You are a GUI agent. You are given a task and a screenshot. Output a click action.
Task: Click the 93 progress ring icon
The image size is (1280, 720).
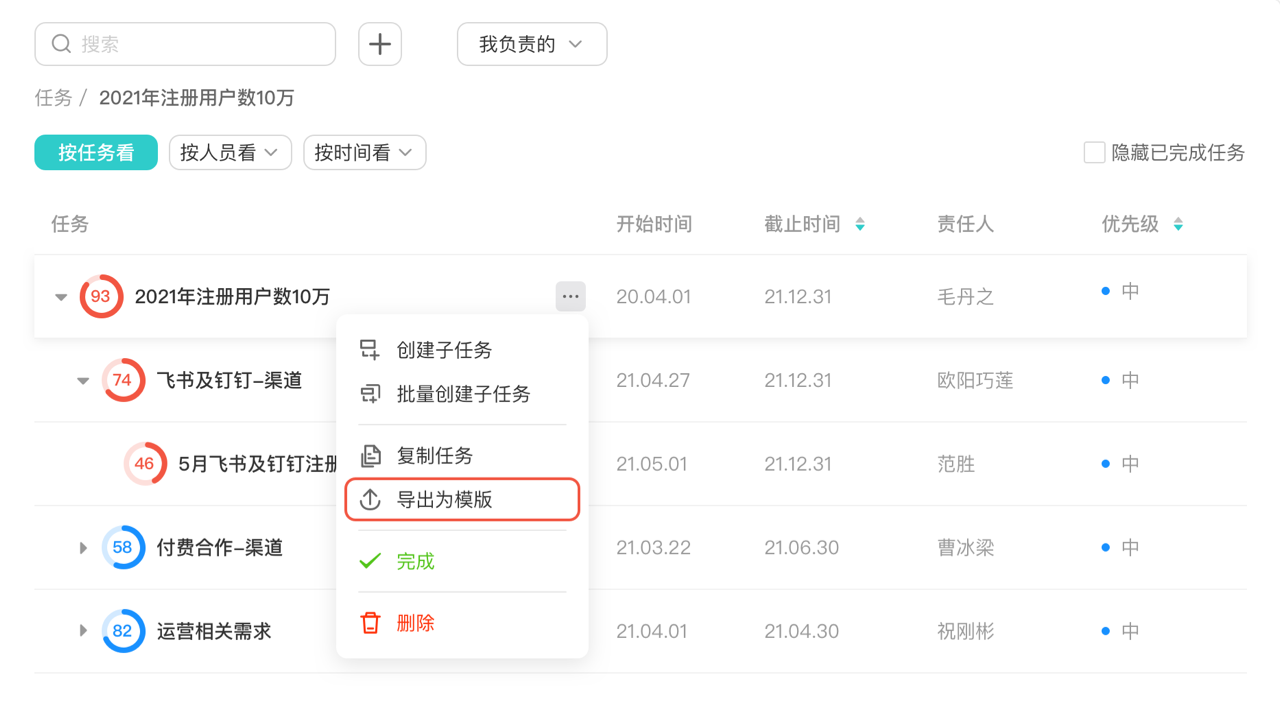tap(101, 296)
